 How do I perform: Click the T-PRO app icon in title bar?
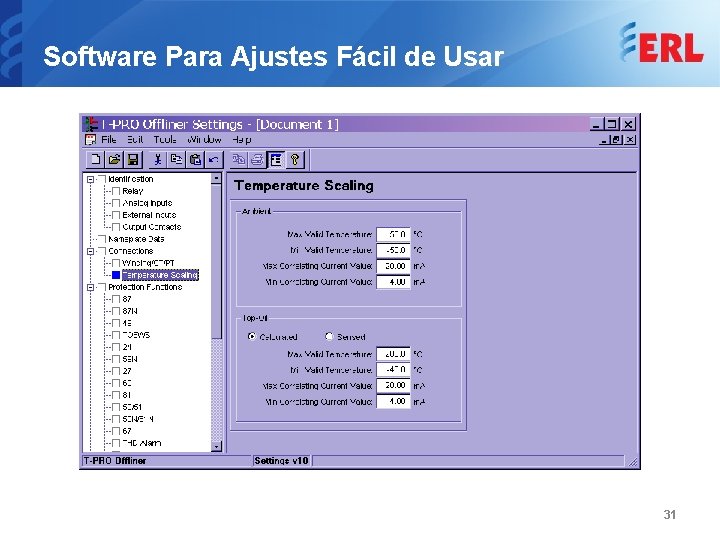pyautogui.click(x=91, y=124)
